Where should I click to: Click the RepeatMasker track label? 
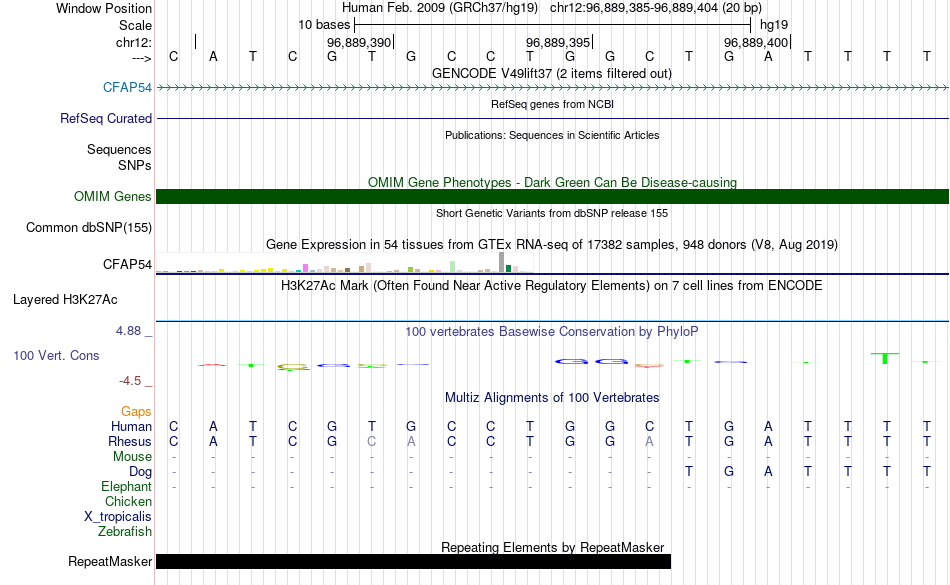pos(110,561)
